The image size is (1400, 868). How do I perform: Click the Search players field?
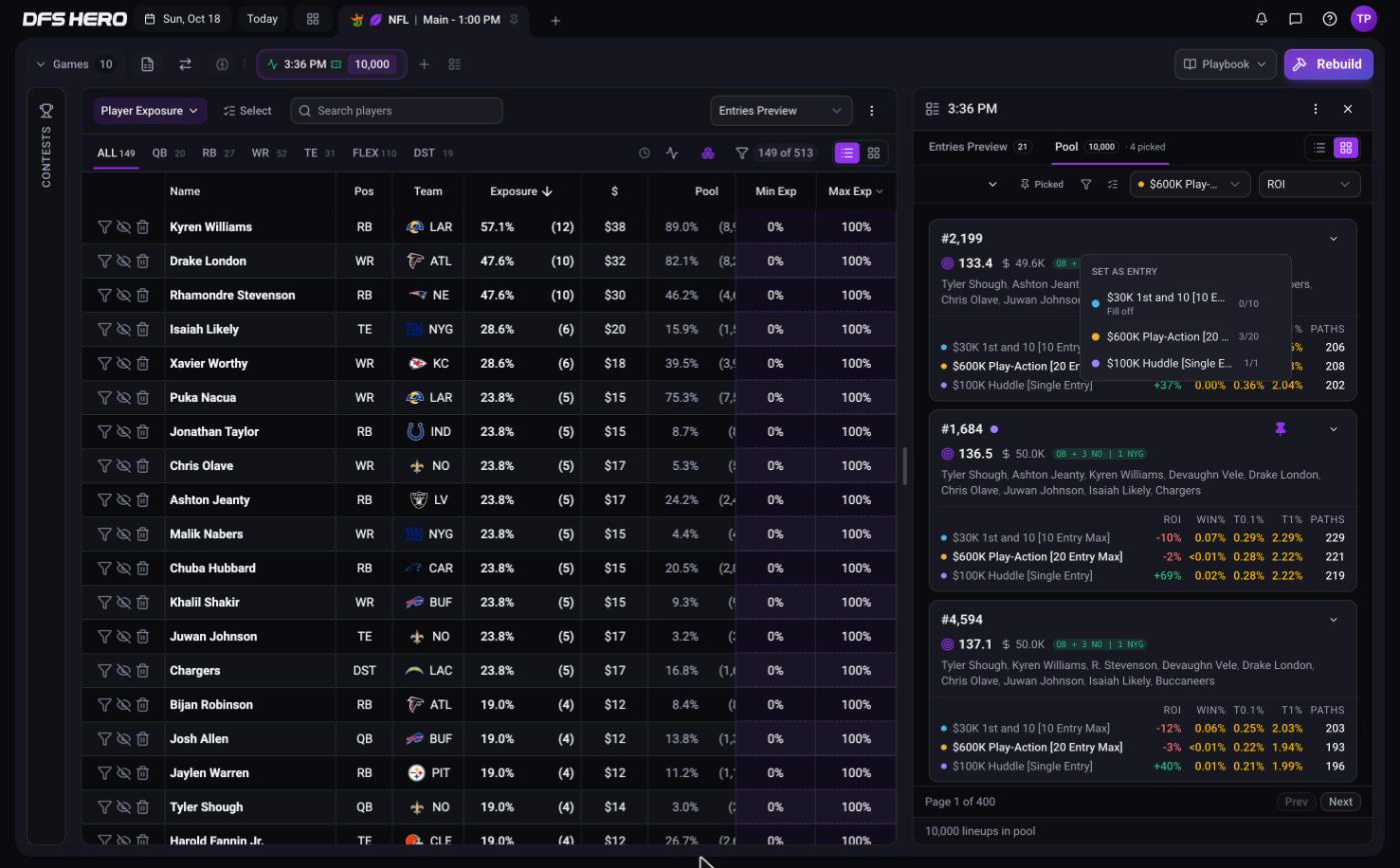396,111
